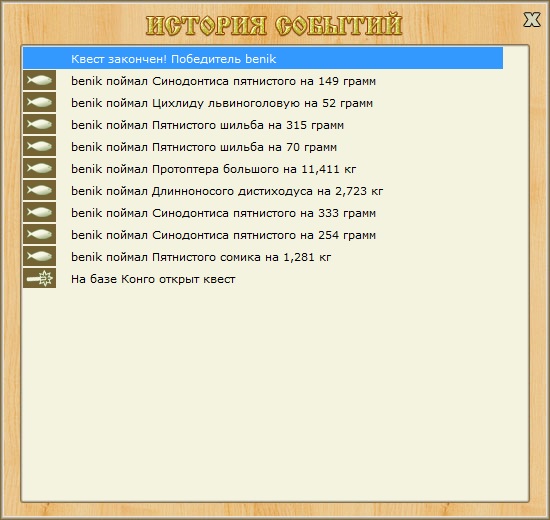Select the Квест закончен! Победитель benik row
Screen dimensions: 550x520
tap(263, 59)
